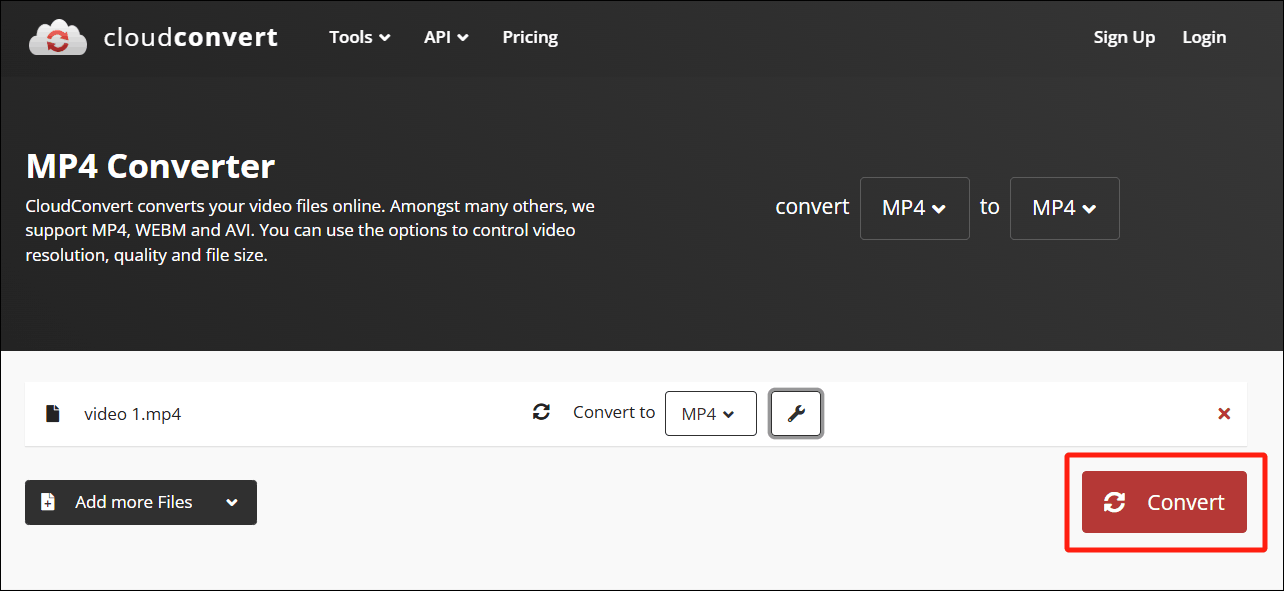Click the CloudConvert cloud logo icon

pyautogui.click(x=59, y=37)
